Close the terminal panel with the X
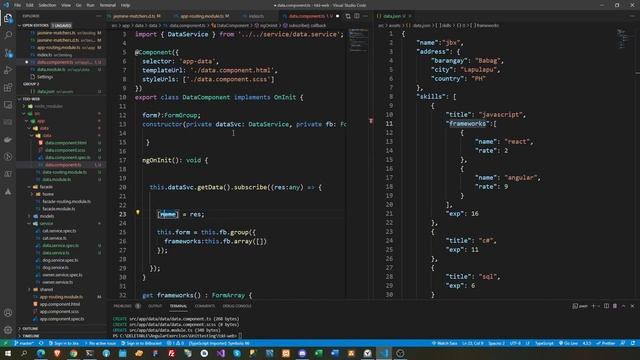This screenshot has height=360, width=640. click(632, 306)
